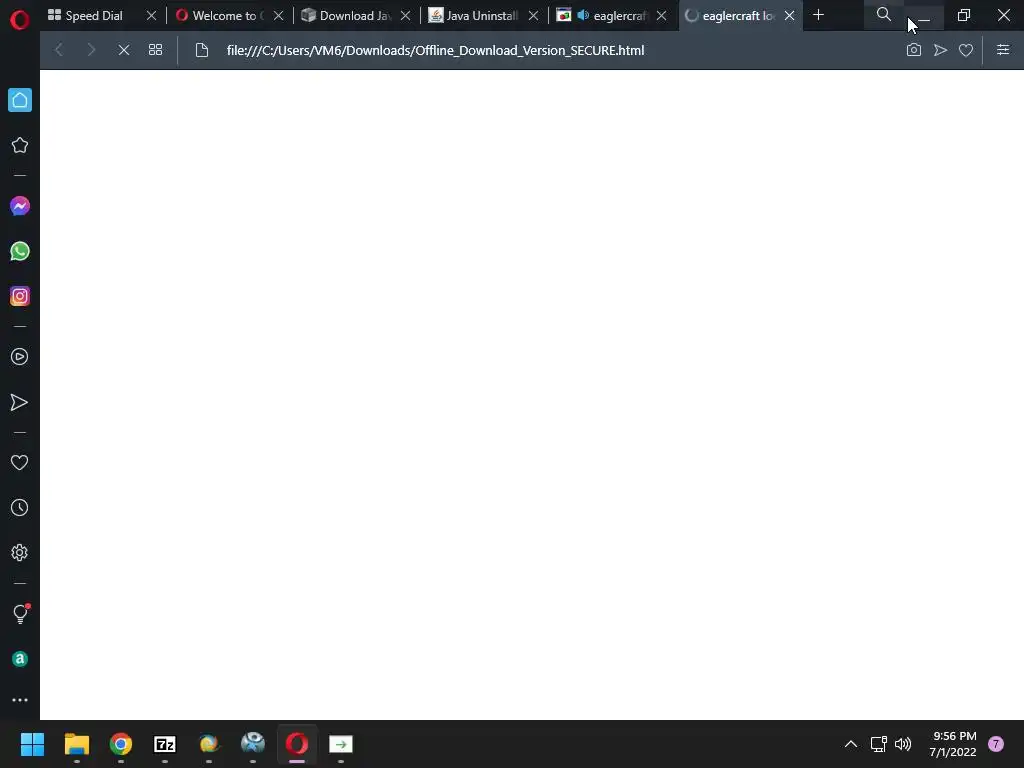Close the Welcome to Opera tab
The width and height of the screenshot is (1024, 768).
[279, 16]
